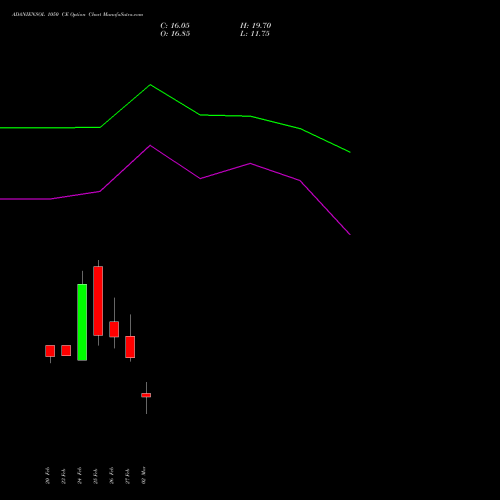Select the open value "O: 16.85"

pos(175,34)
